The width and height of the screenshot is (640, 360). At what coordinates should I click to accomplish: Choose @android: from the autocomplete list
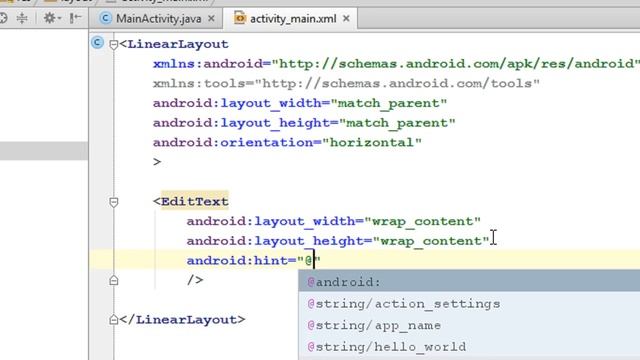[469, 282]
